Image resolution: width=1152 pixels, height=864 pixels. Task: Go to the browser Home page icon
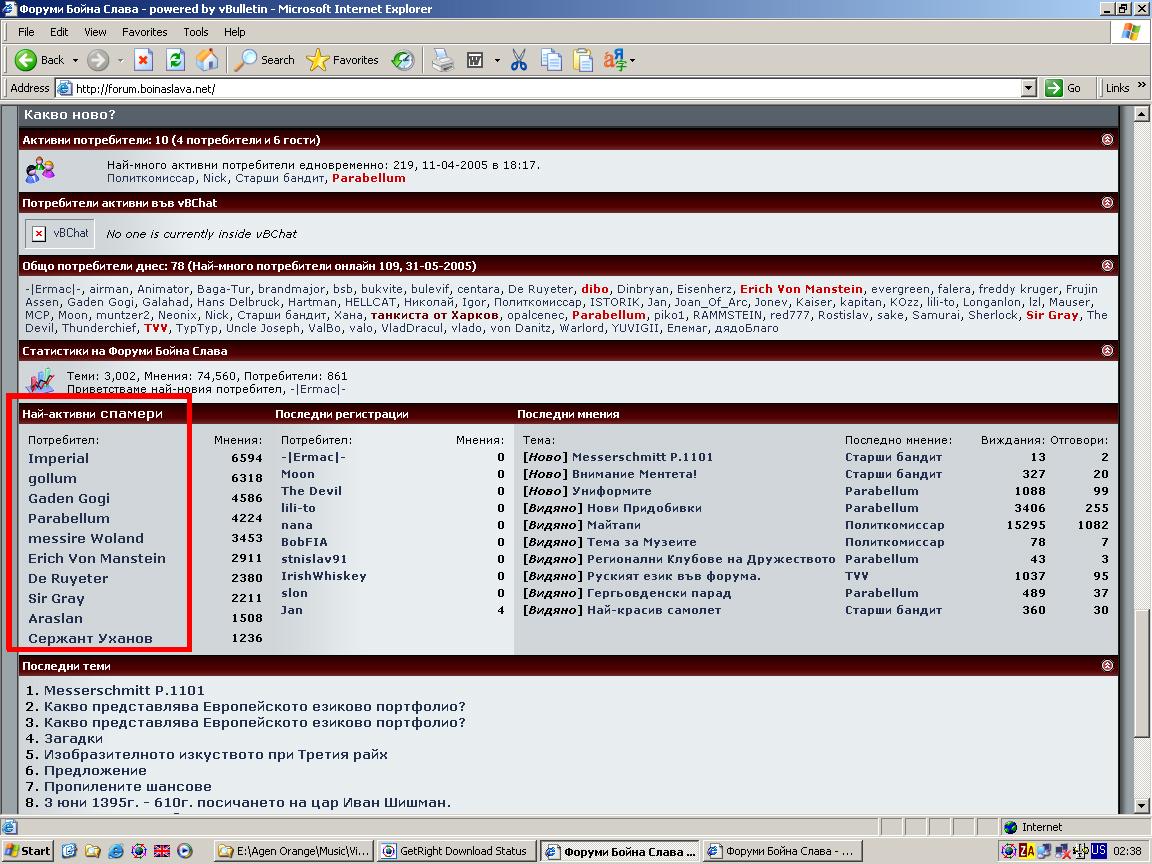207,60
